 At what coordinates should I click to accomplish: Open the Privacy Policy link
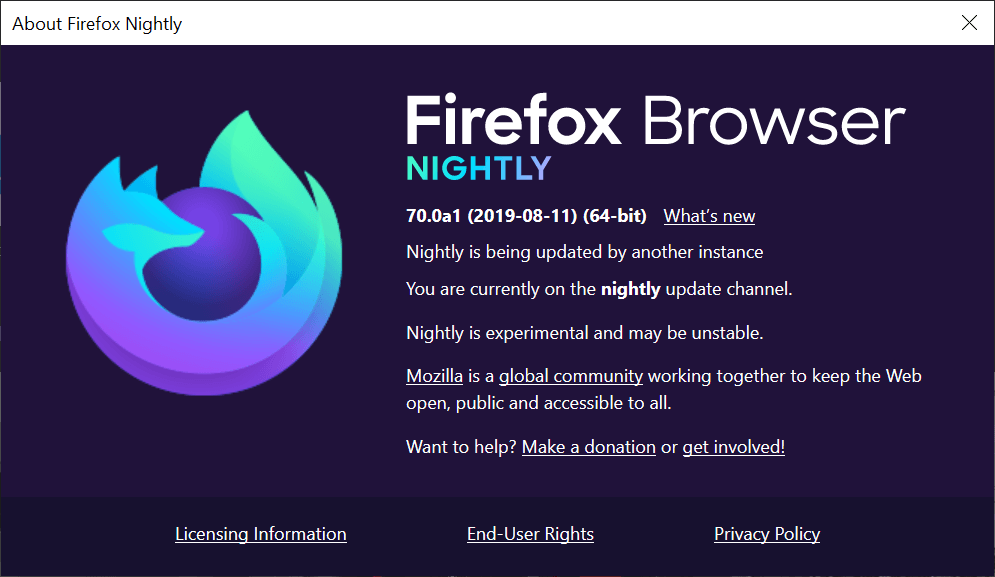767,534
